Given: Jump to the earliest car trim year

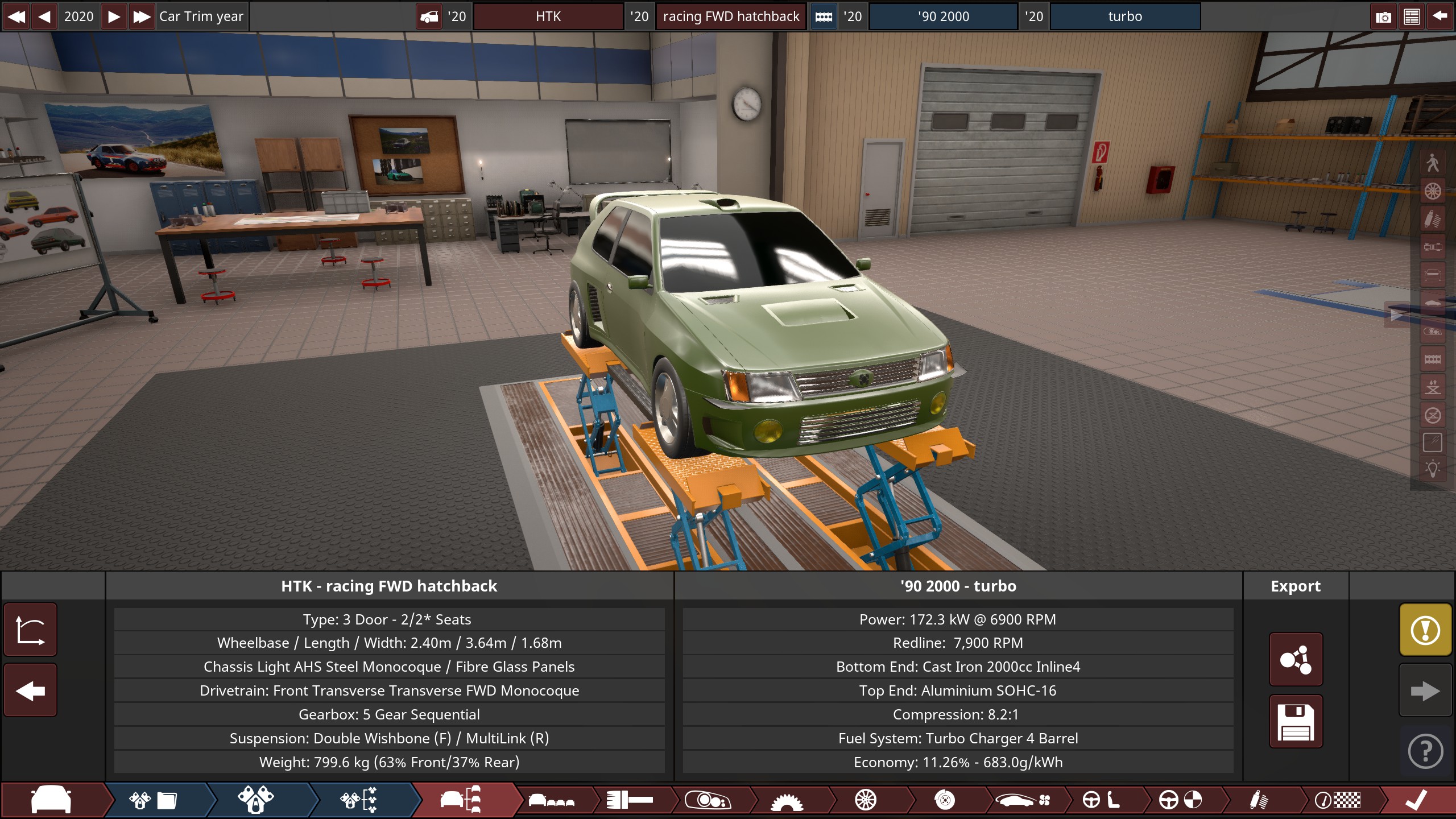Looking at the screenshot, I should point(16,16).
